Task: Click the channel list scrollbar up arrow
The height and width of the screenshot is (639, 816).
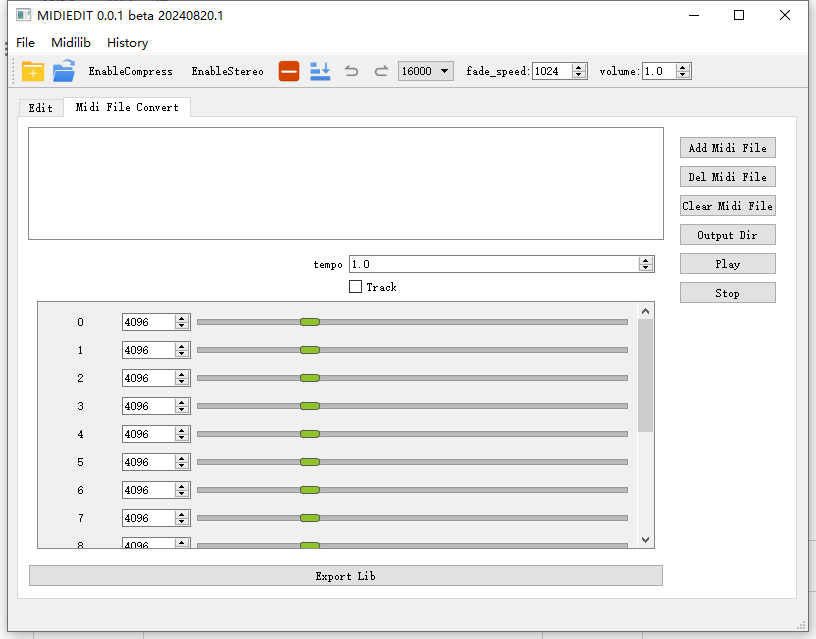Action: (645, 311)
